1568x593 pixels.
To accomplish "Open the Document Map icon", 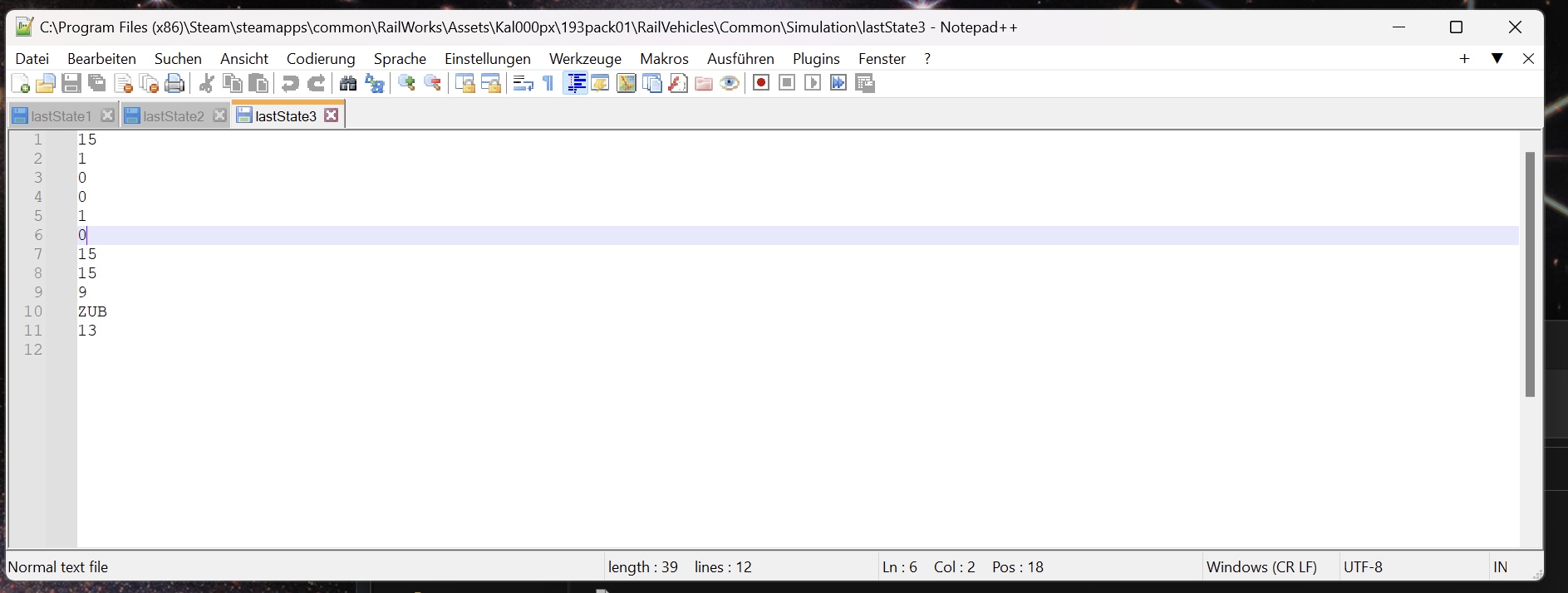I will (626, 83).
